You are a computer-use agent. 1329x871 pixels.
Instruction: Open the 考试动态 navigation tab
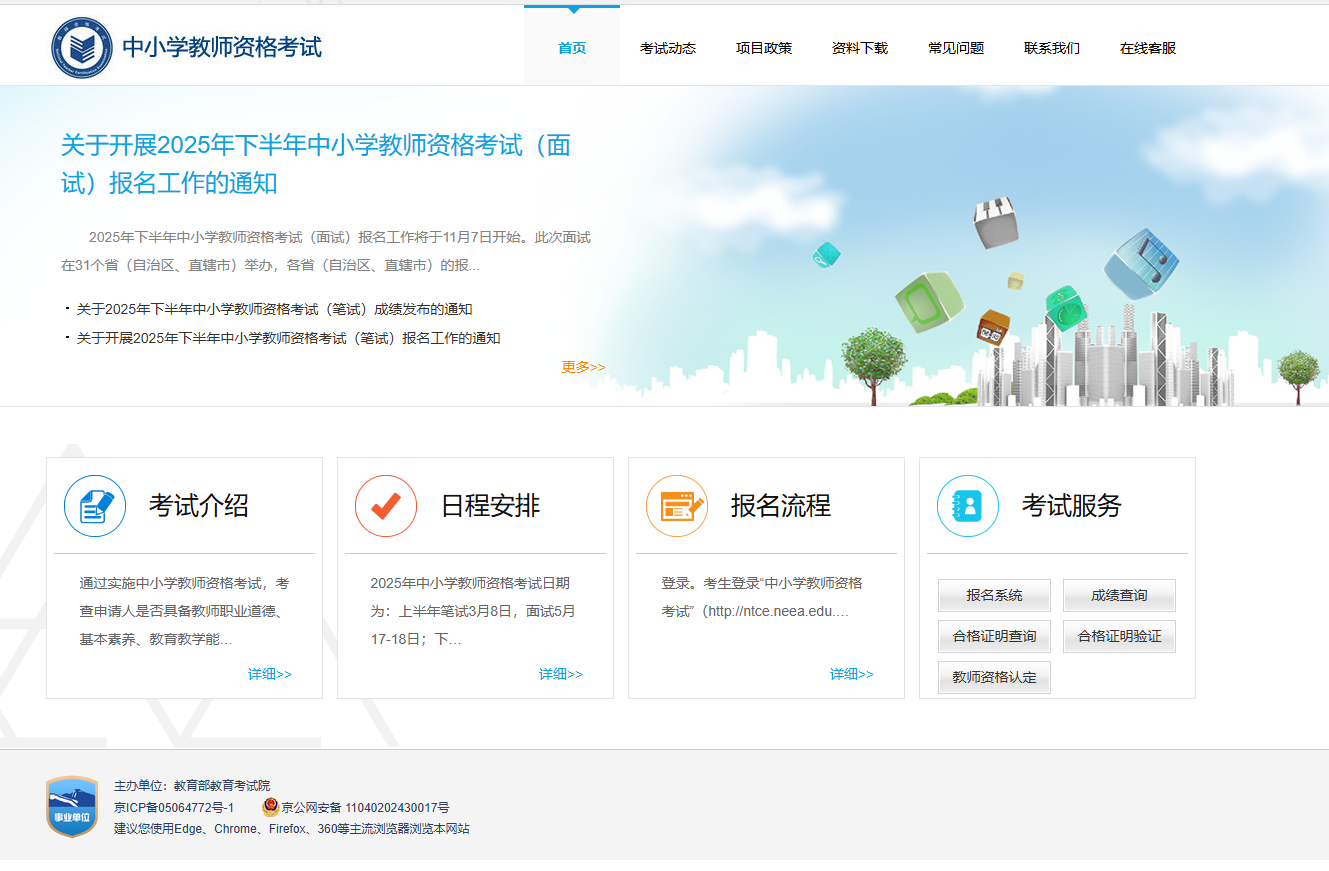point(668,48)
